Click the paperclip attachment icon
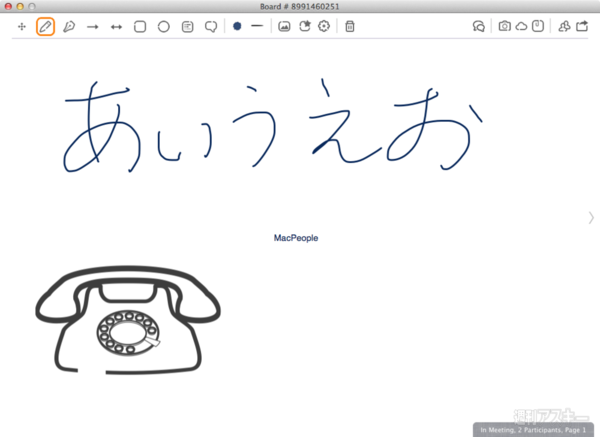The width and height of the screenshot is (600, 437). point(538,26)
